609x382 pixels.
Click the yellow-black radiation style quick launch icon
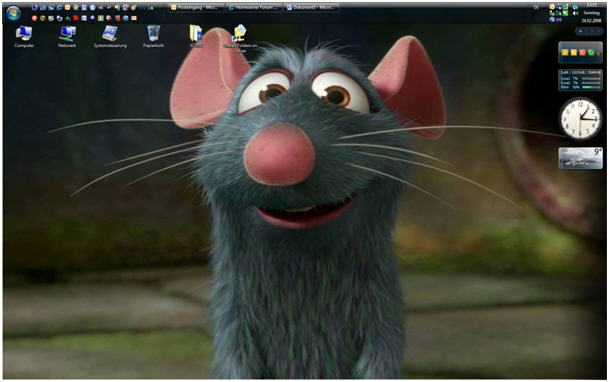43,18
